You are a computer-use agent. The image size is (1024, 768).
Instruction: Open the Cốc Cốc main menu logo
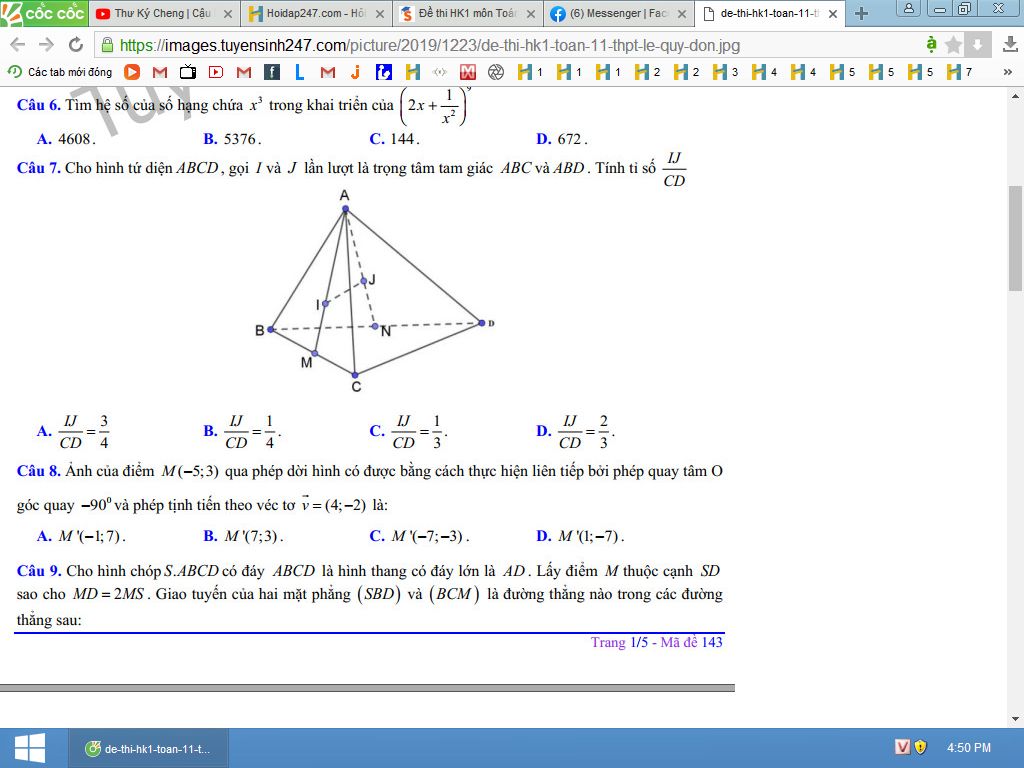(x=44, y=13)
